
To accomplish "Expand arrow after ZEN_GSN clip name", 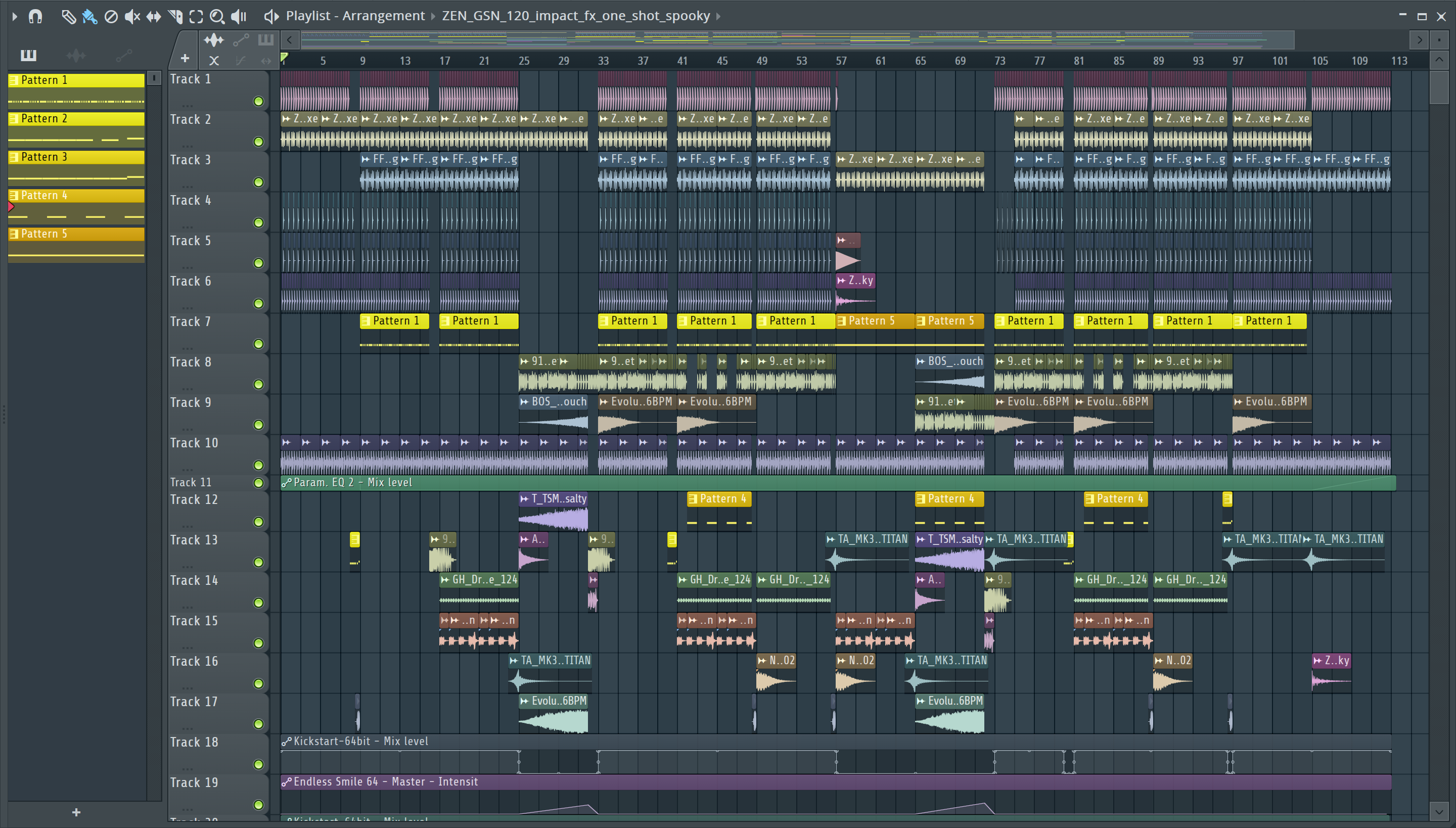I will point(718,16).
